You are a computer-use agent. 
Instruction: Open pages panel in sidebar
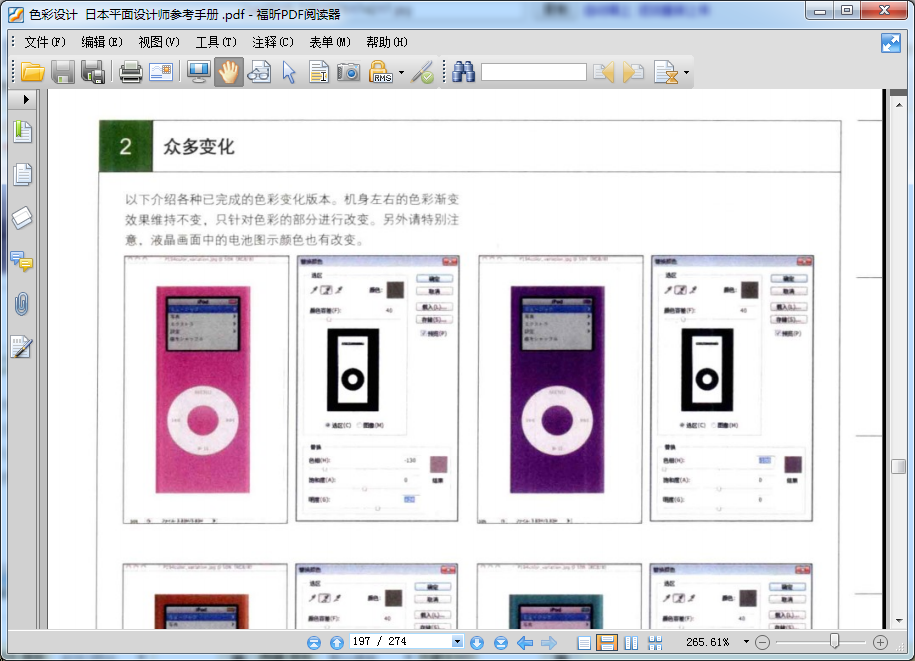[22, 174]
